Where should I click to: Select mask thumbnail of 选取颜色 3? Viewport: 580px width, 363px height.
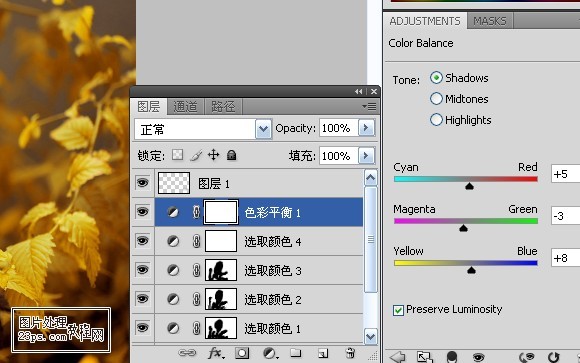pyautogui.click(x=221, y=270)
